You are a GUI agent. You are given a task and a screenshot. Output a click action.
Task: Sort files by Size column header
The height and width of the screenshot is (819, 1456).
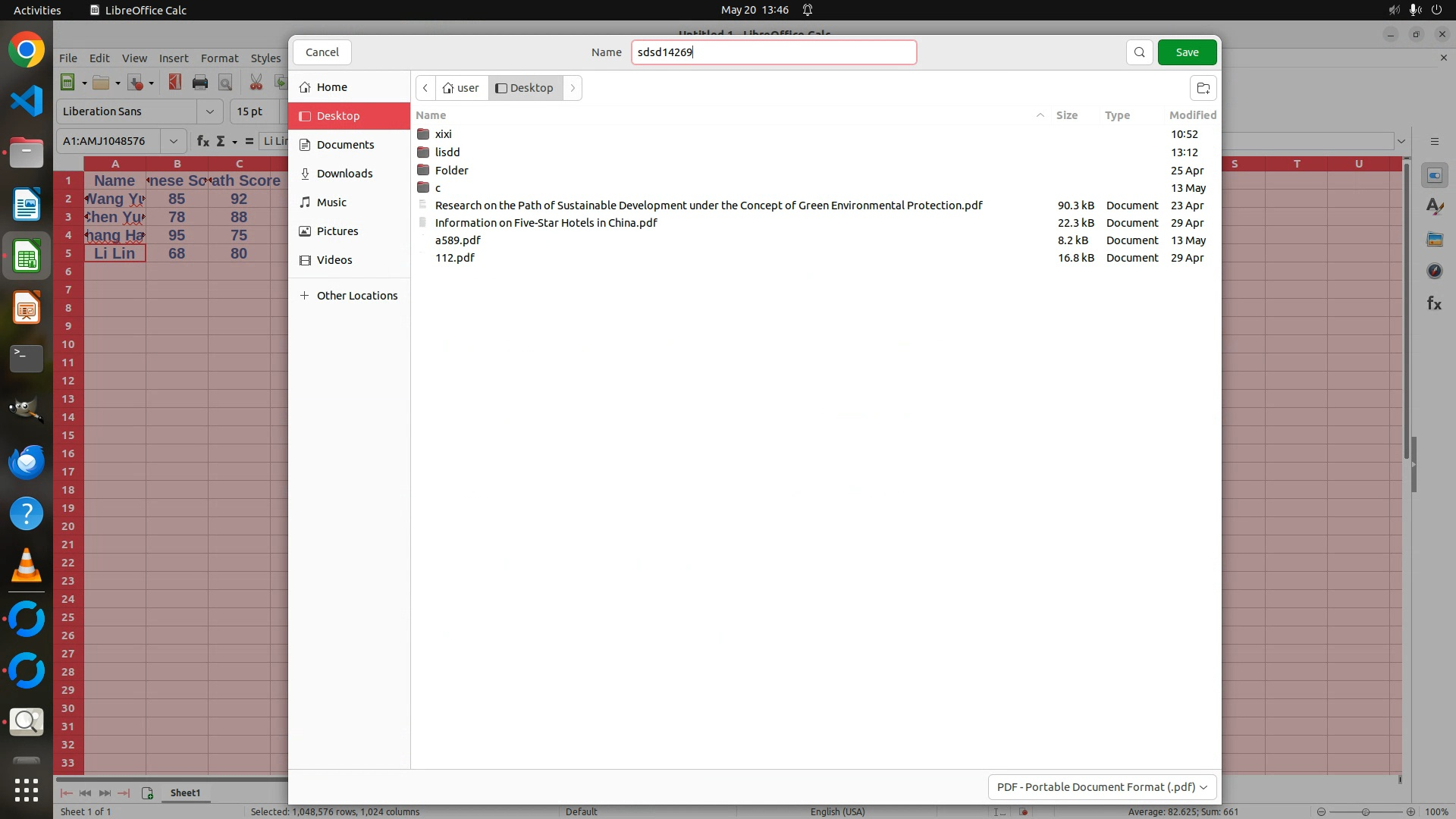click(1066, 115)
